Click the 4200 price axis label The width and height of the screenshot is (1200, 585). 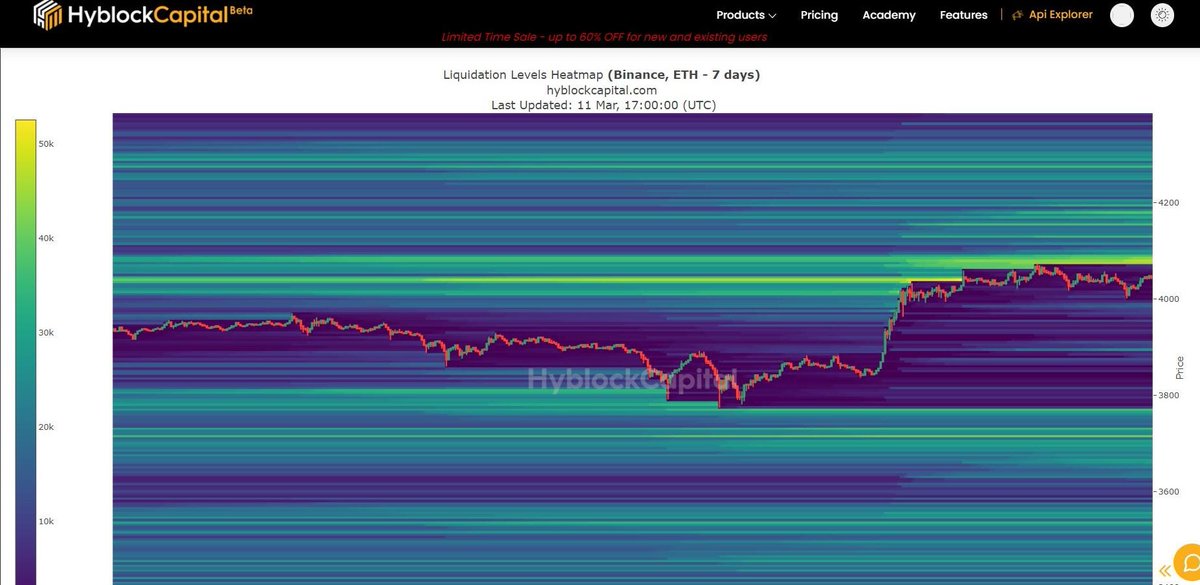pyautogui.click(x=1169, y=203)
